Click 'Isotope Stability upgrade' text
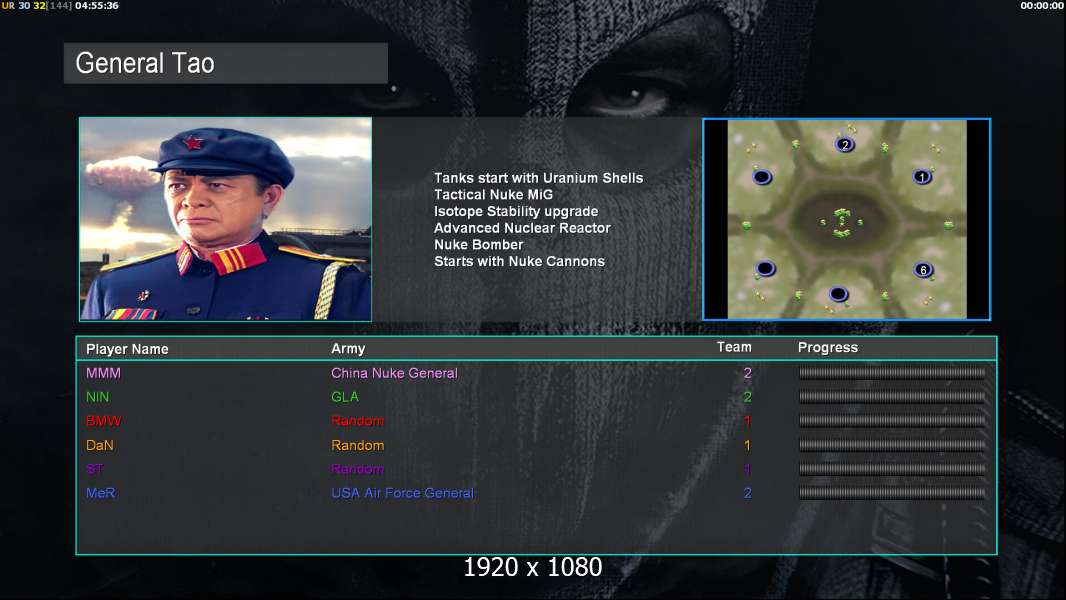Viewport: 1066px width, 600px height. pyautogui.click(x=516, y=211)
